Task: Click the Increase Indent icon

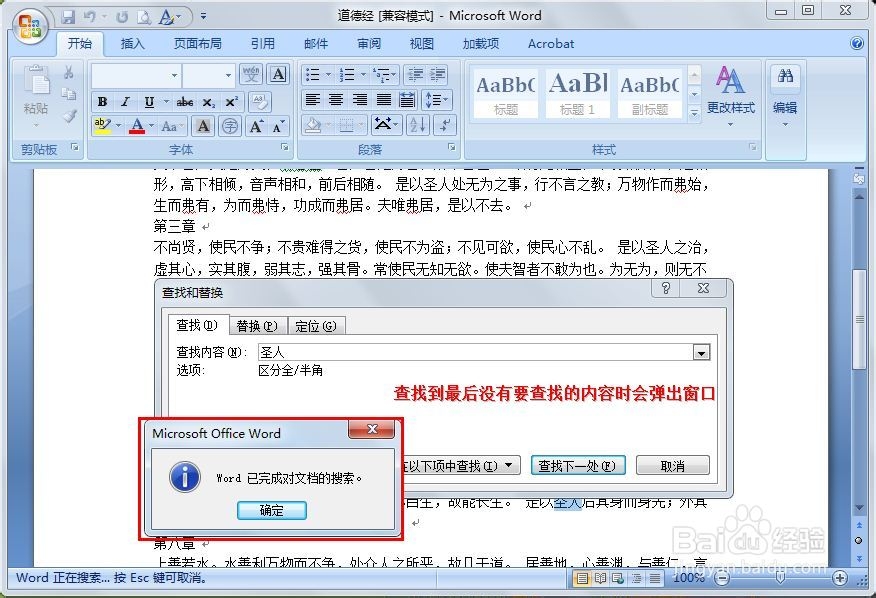Action: 437,74
